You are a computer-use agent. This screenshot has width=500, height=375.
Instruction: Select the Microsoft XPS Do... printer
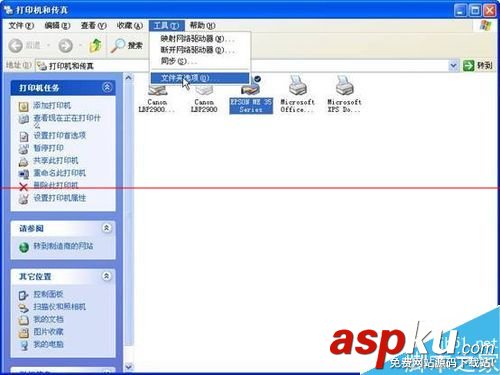point(344,94)
